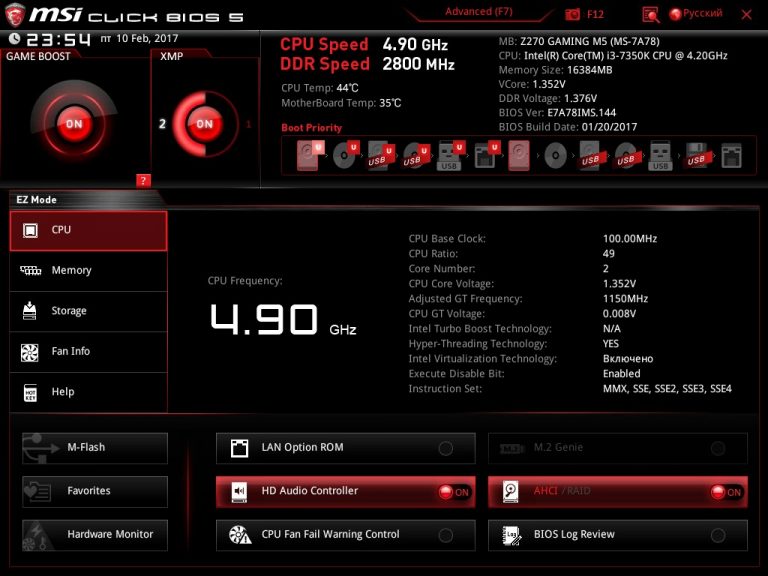Toggle the XMP ON button
The height and width of the screenshot is (576, 768).
205,123
